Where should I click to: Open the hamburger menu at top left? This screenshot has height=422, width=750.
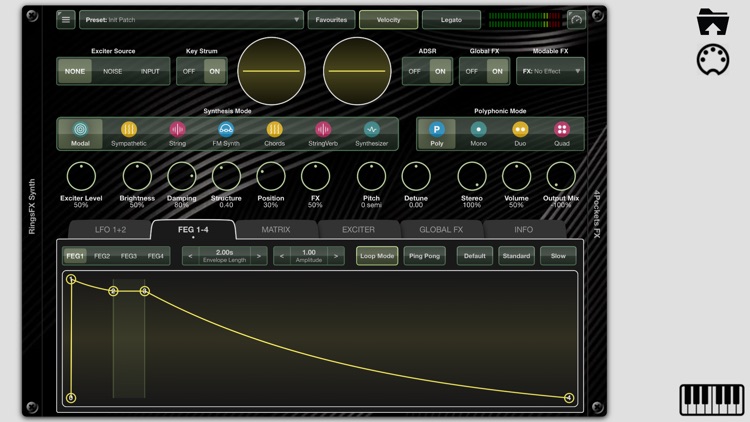click(66, 19)
